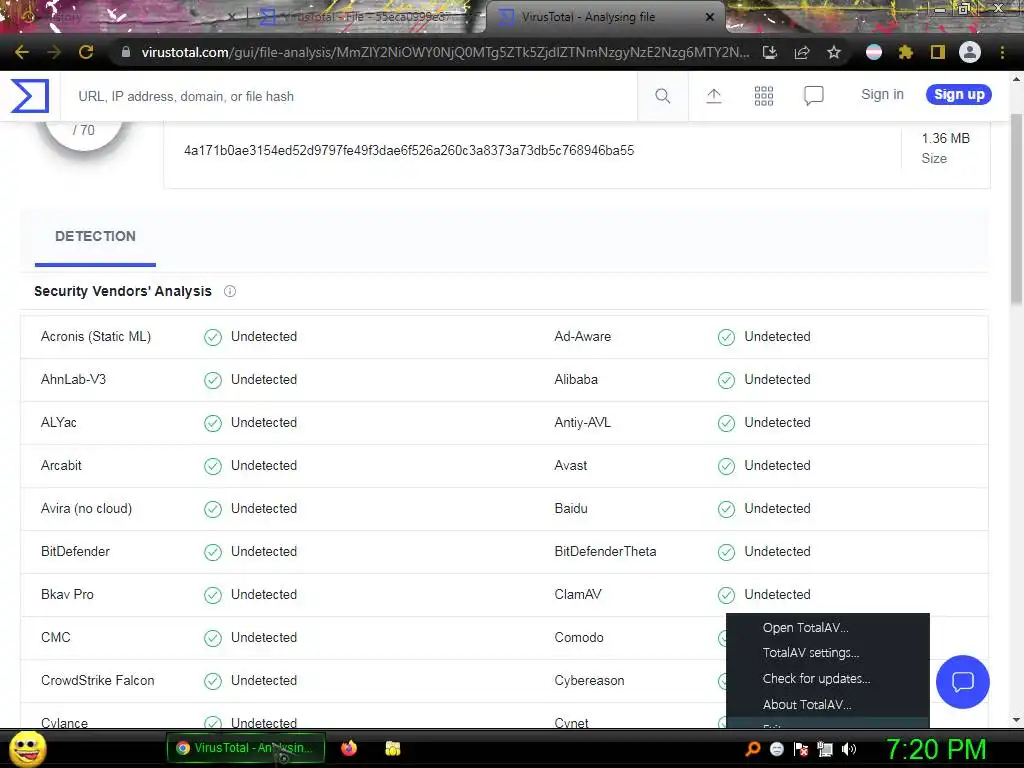Viewport: 1024px width, 768px height.
Task: Open the upload file icon
Action: (x=714, y=96)
